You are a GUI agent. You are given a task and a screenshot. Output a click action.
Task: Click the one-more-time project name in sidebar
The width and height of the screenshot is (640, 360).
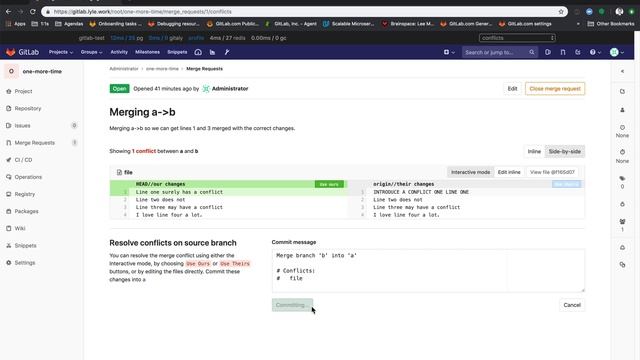(42, 71)
